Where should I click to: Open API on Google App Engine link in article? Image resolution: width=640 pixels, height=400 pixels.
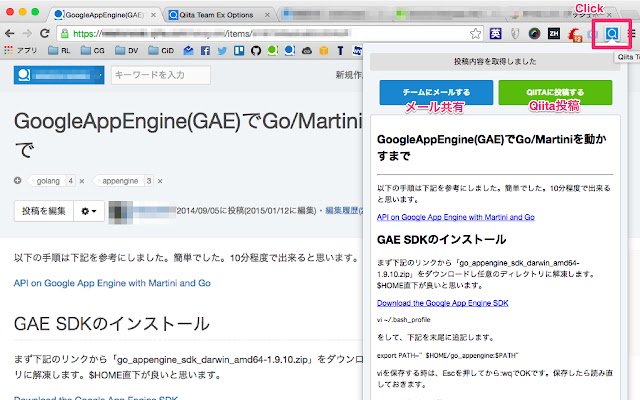point(112,283)
